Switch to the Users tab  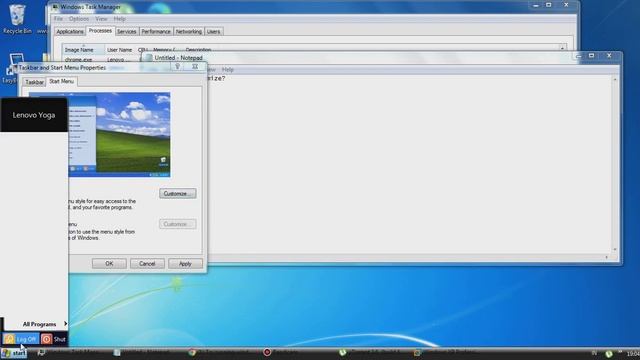click(213, 31)
